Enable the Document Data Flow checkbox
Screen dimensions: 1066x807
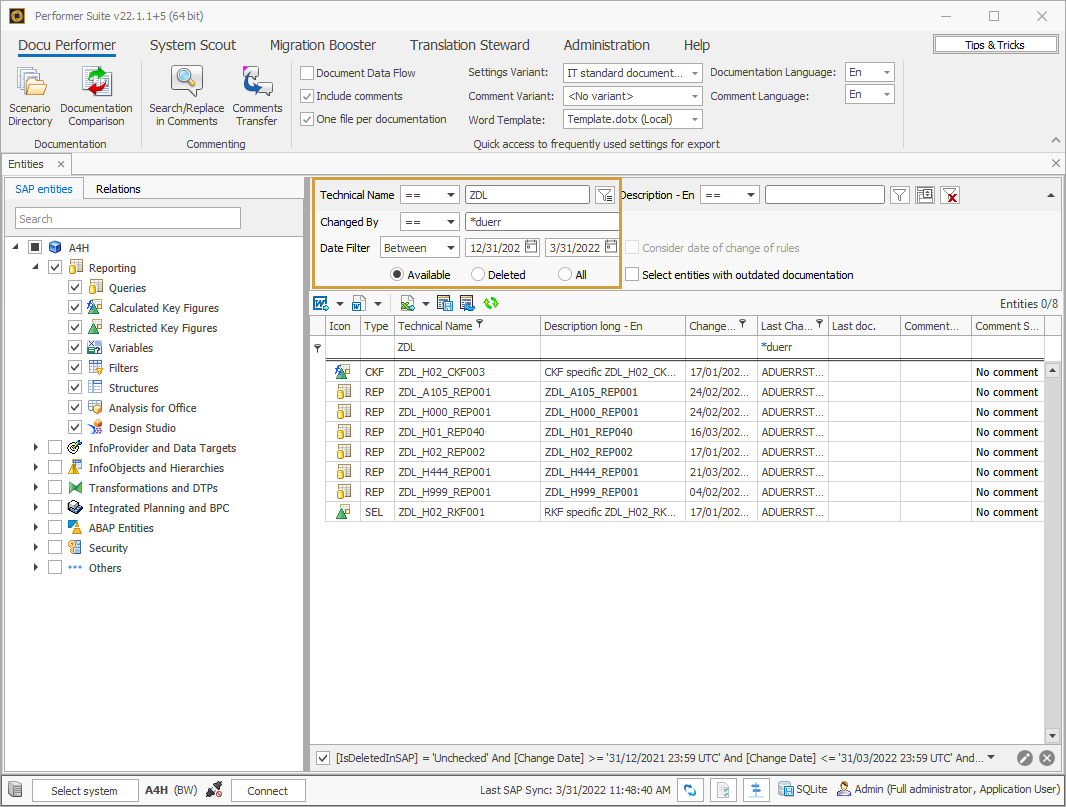306,72
